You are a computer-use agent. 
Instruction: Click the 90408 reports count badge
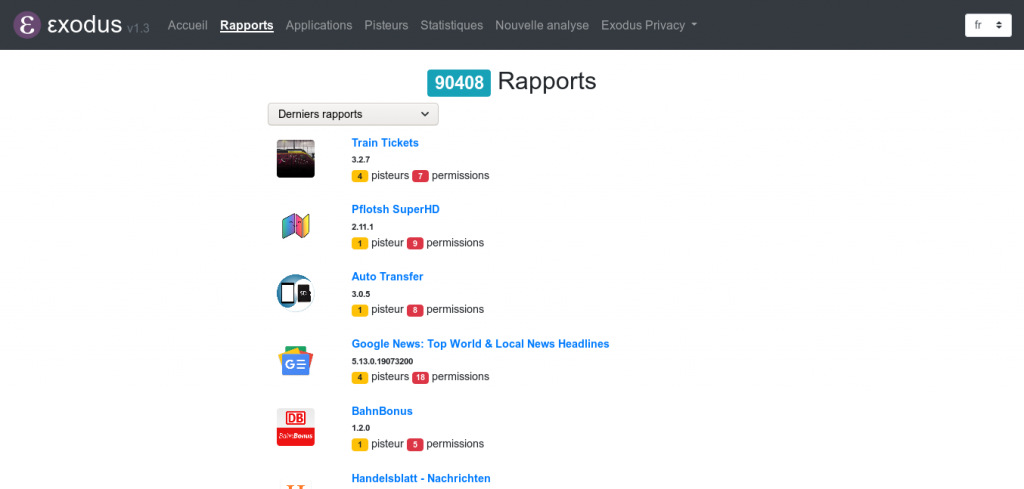pos(459,83)
